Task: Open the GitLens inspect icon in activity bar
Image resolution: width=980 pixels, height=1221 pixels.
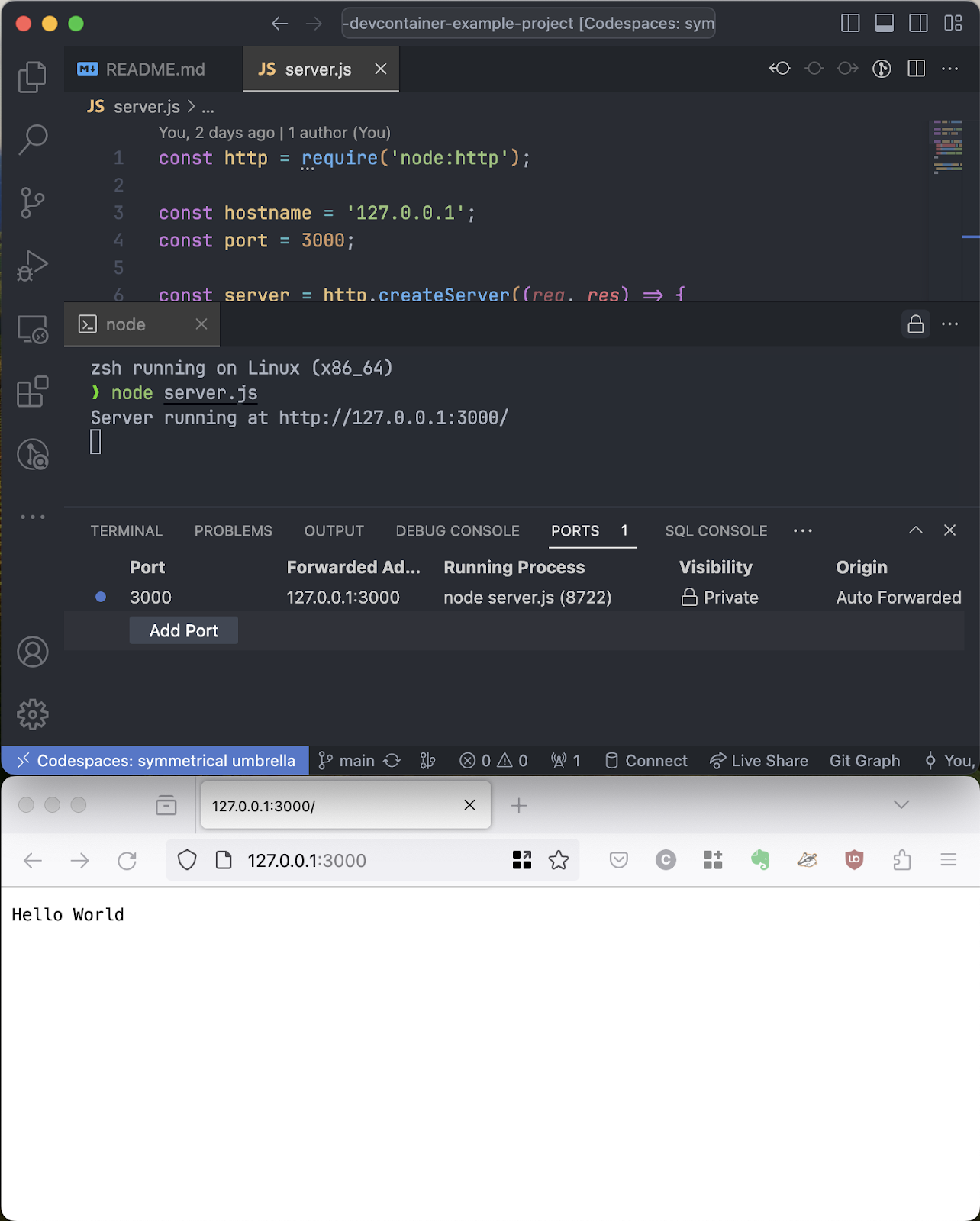Action: (x=32, y=455)
